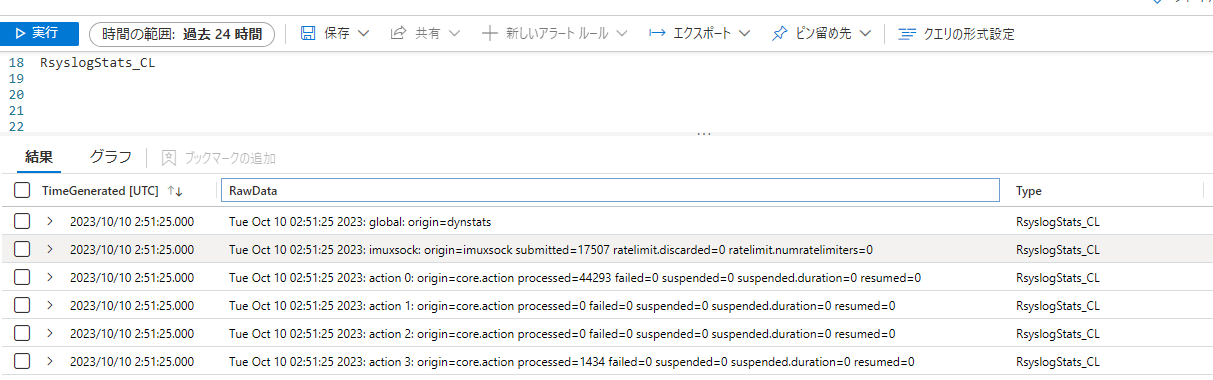Click the 保存 floppy disk icon
Screen dimensions: 1213x380
308,33
